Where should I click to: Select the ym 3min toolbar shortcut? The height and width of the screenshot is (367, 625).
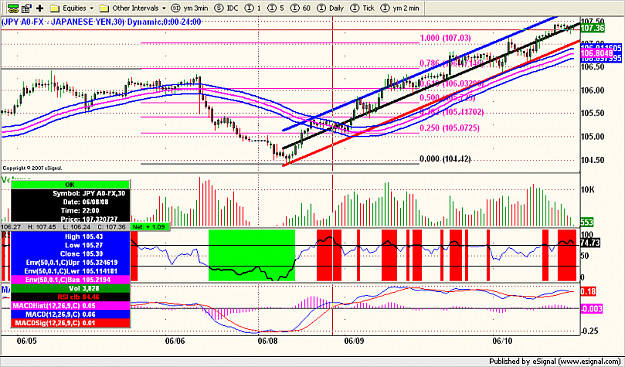pyautogui.click(x=190, y=8)
